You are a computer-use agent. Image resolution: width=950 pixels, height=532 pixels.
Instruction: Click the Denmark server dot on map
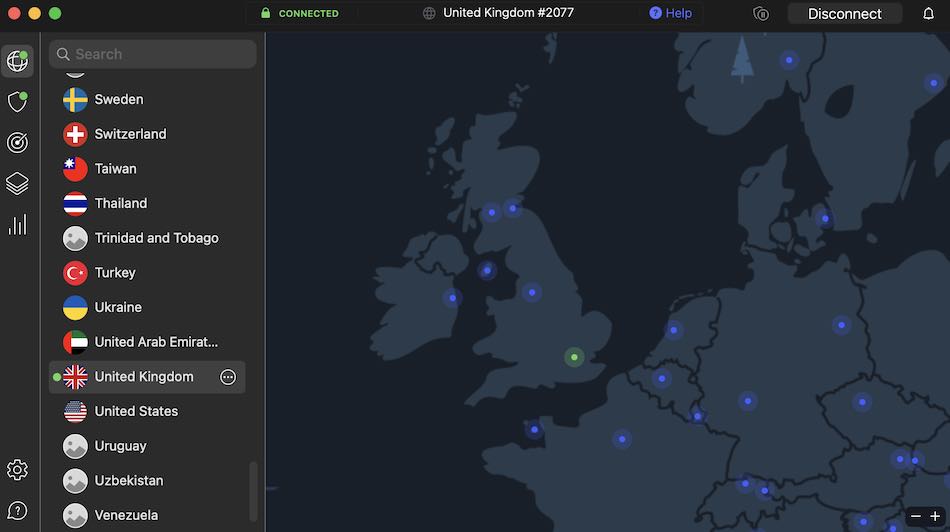(825, 218)
